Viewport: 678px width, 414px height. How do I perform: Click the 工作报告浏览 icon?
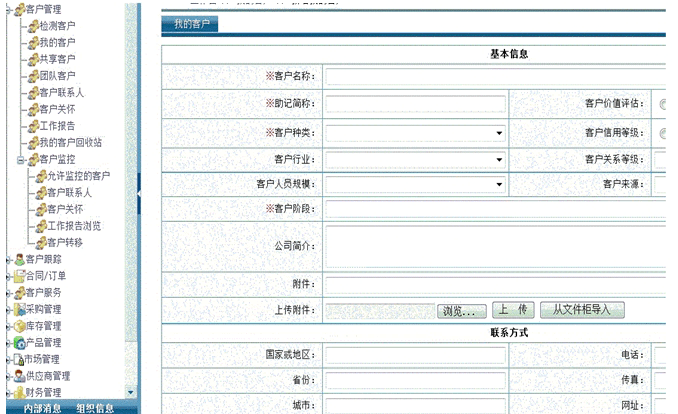pyautogui.click(x=41, y=226)
